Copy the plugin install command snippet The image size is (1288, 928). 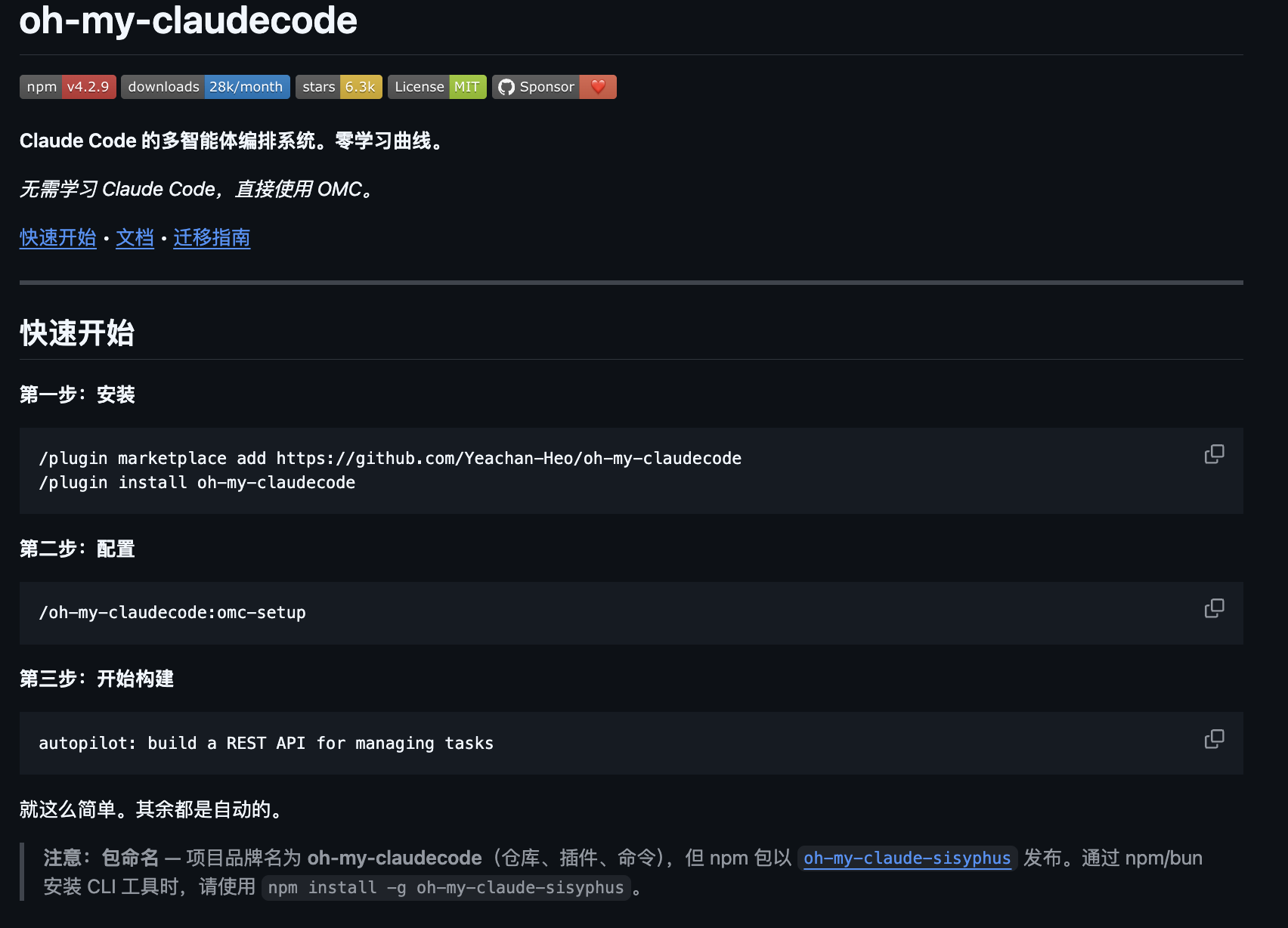[x=1214, y=453]
